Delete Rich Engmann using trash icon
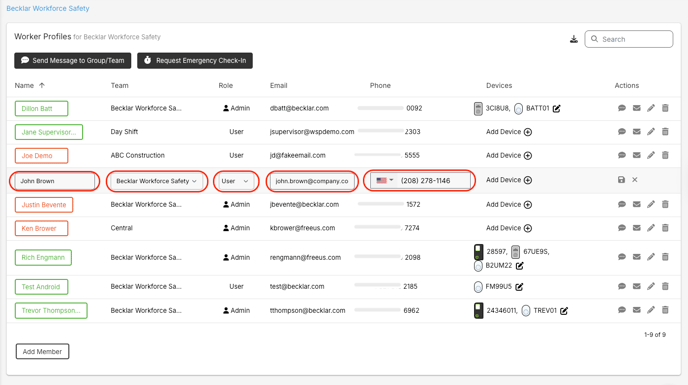 [665, 257]
